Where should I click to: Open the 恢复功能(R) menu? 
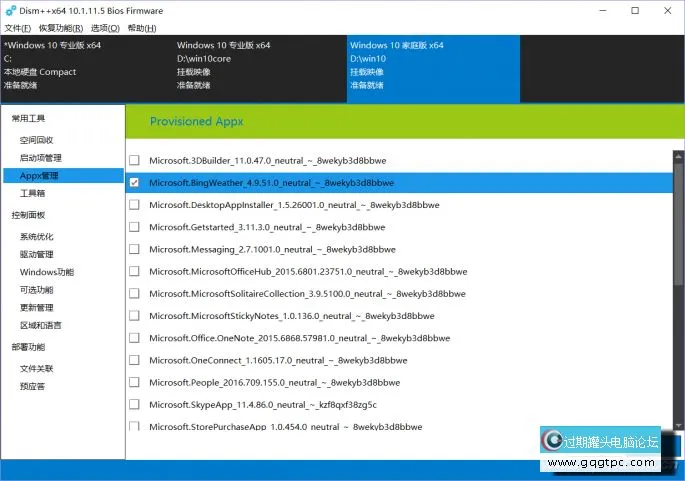pos(60,28)
